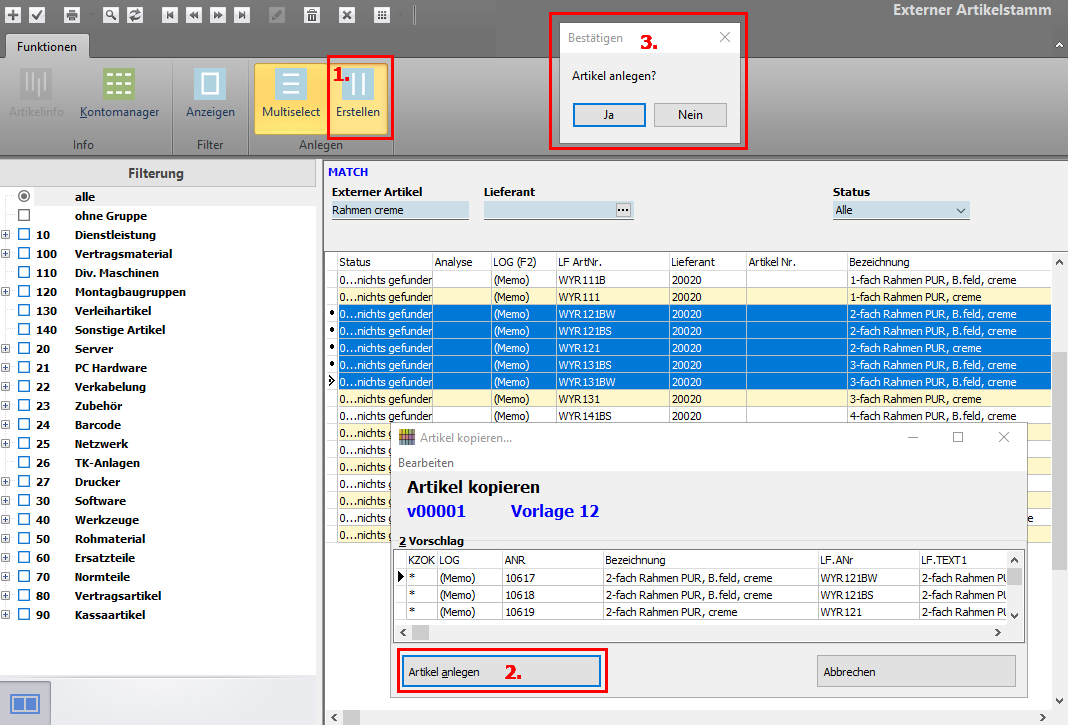Switch to the Funktionen ribbon tab
Screen dimensions: 1068x725
click(x=46, y=47)
